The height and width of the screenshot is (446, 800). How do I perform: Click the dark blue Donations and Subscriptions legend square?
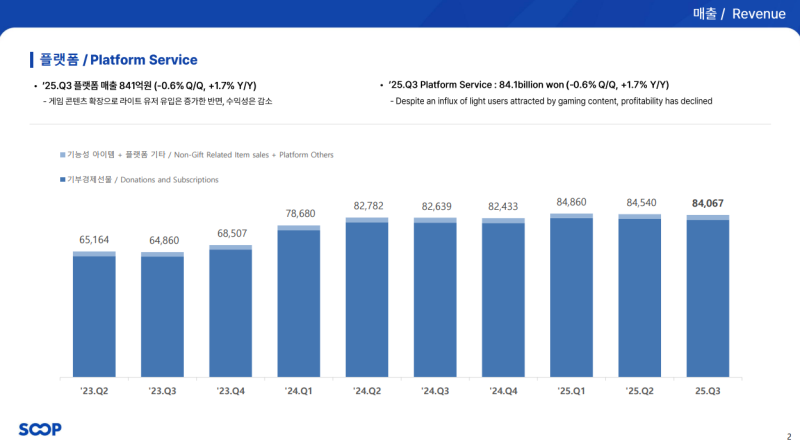click(x=62, y=180)
